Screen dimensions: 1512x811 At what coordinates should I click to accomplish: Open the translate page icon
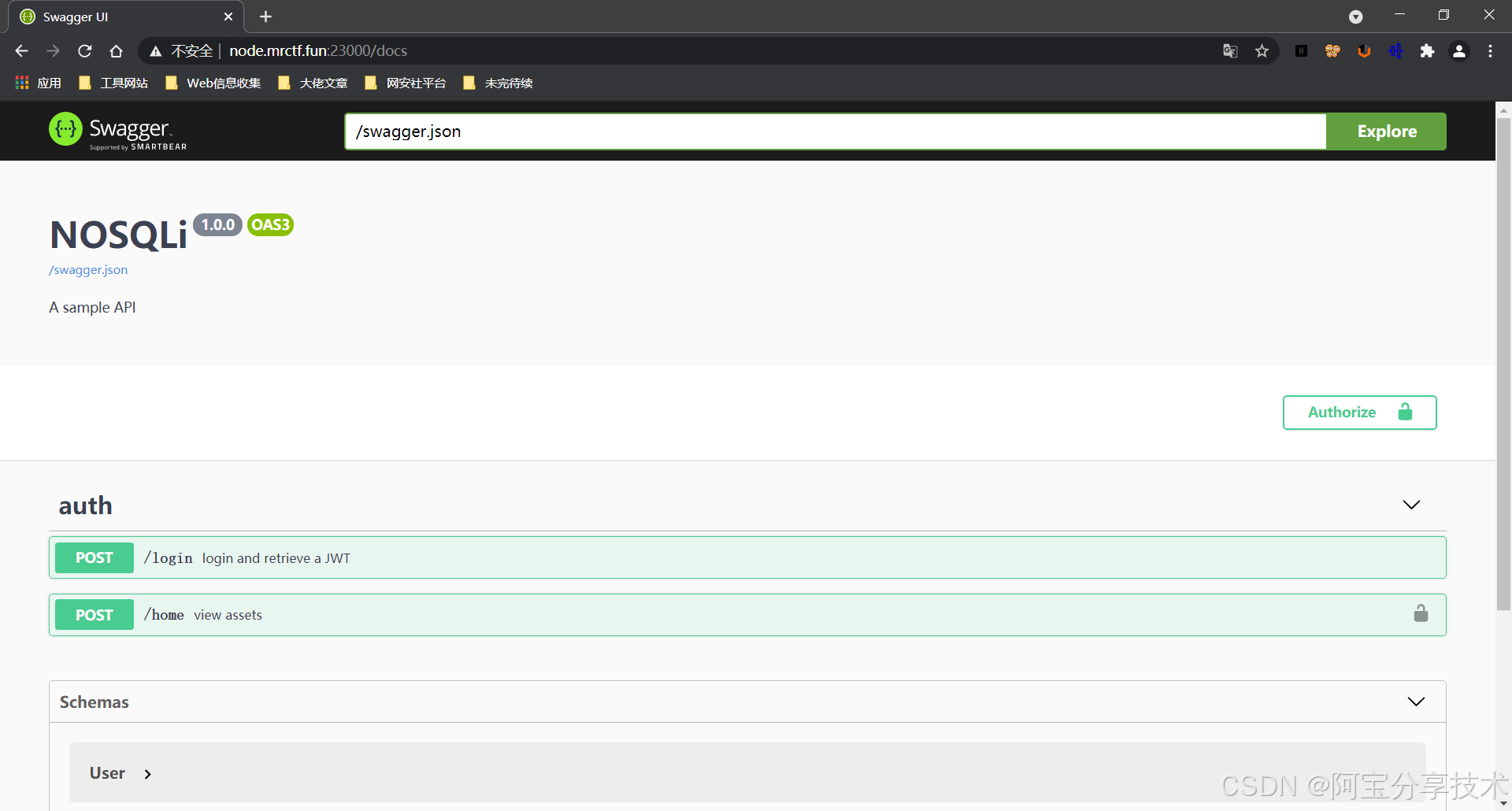coord(1230,51)
